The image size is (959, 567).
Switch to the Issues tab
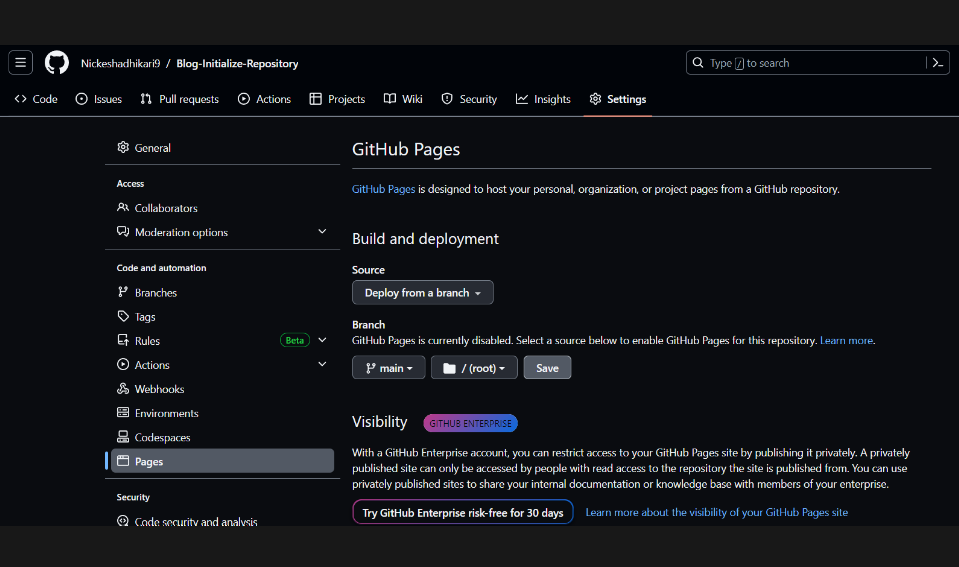point(98,99)
